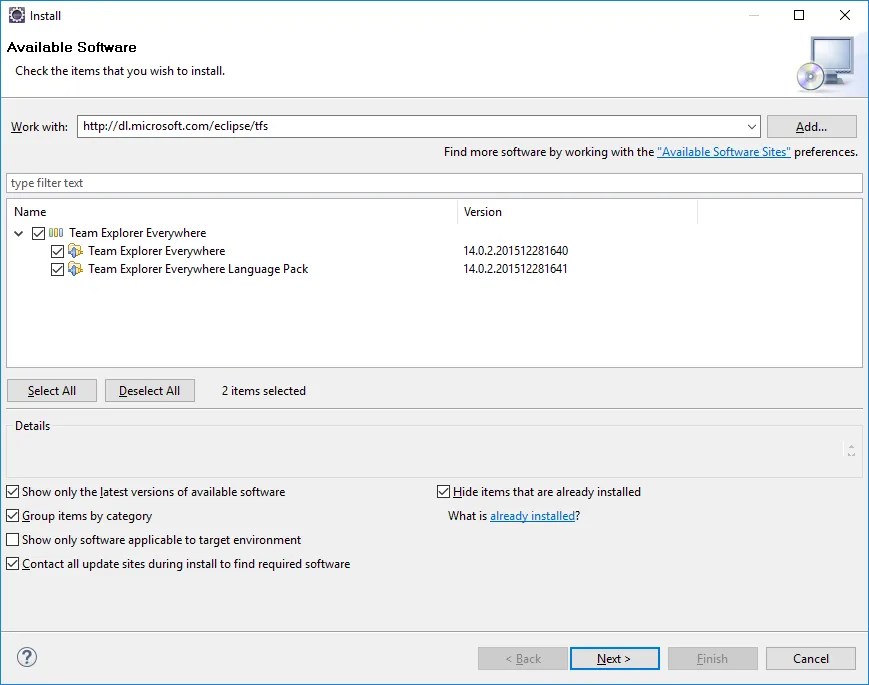Viewport: 869px width, 685px height.
Task: Click the Team Explorer Everywhere category icon
Action: (x=56, y=233)
